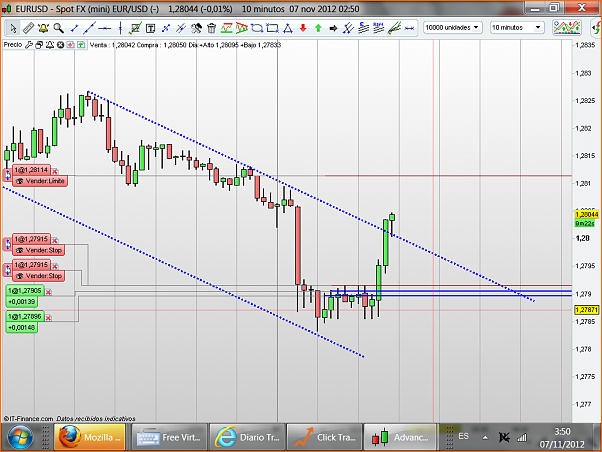This screenshot has width=602, height=452.
Task: Close the 1@1,27896 position
Action: point(48,318)
